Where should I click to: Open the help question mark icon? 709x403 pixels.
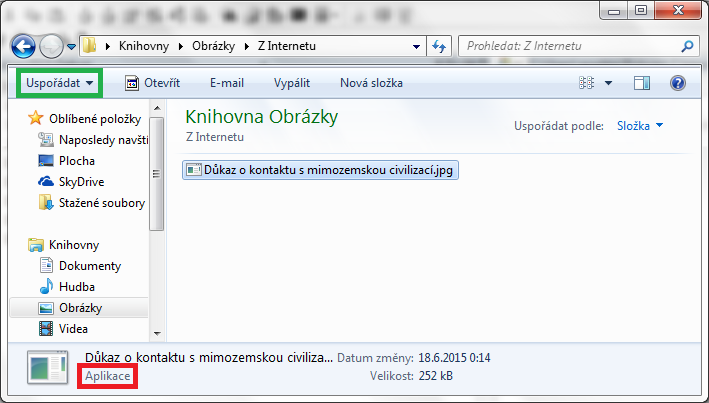tap(677, 83)
